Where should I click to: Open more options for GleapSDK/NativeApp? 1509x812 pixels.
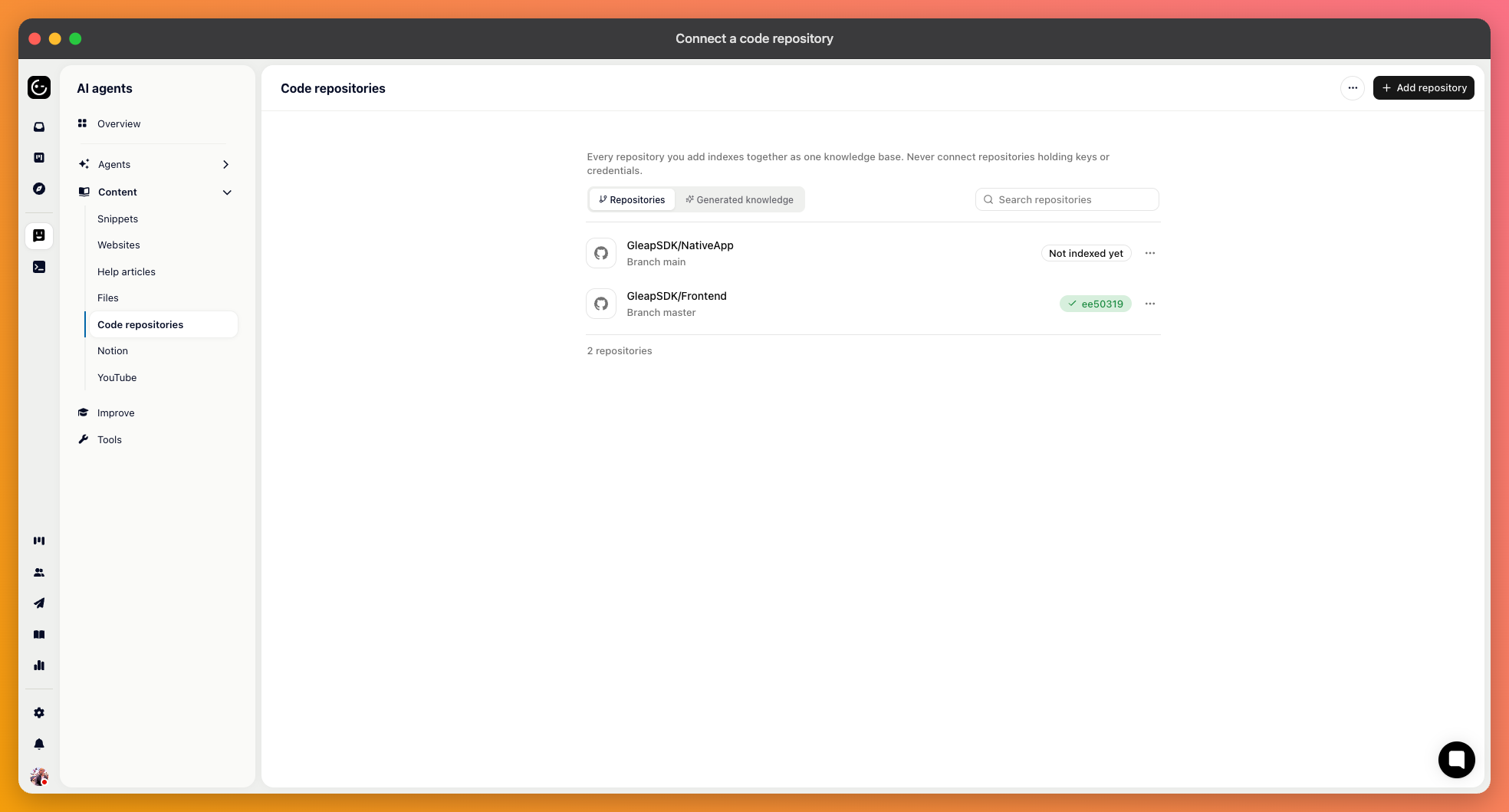point(1150,253)
